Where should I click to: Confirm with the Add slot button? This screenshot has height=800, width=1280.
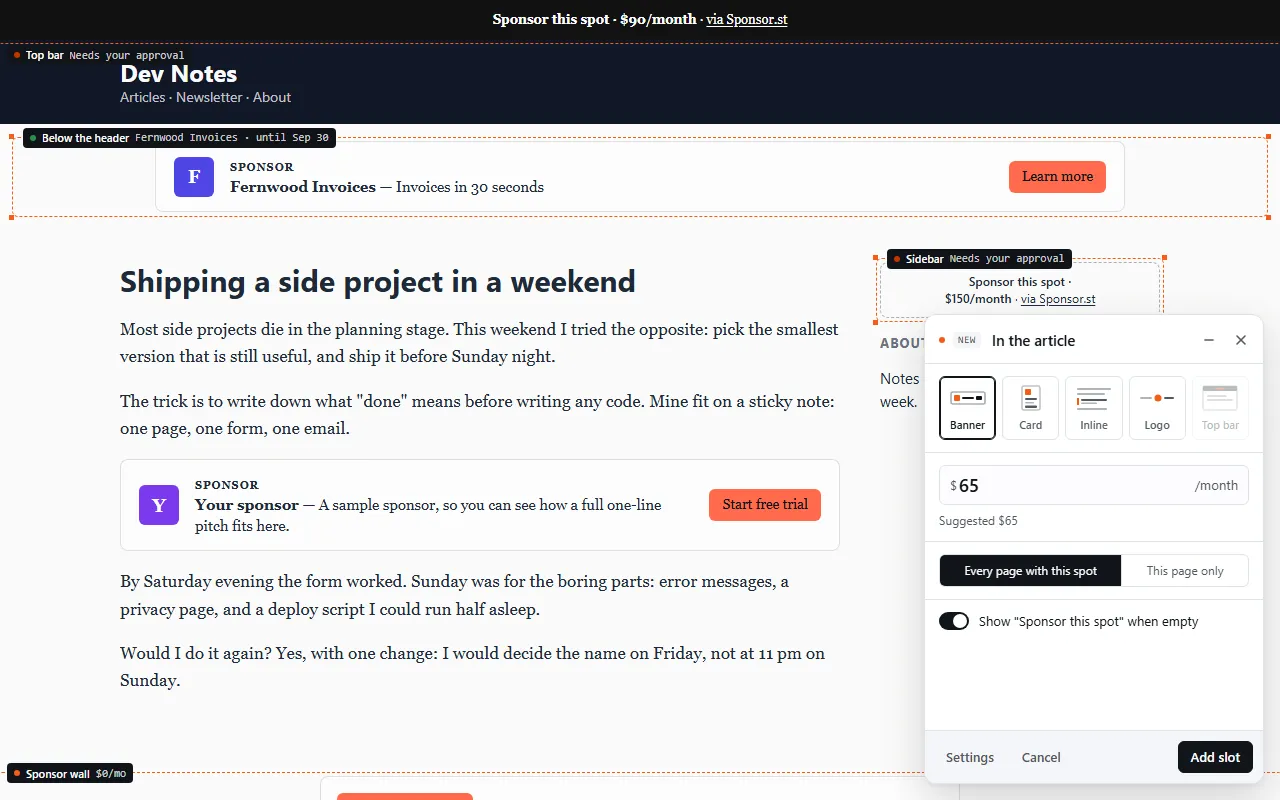tap(1215, 757)
